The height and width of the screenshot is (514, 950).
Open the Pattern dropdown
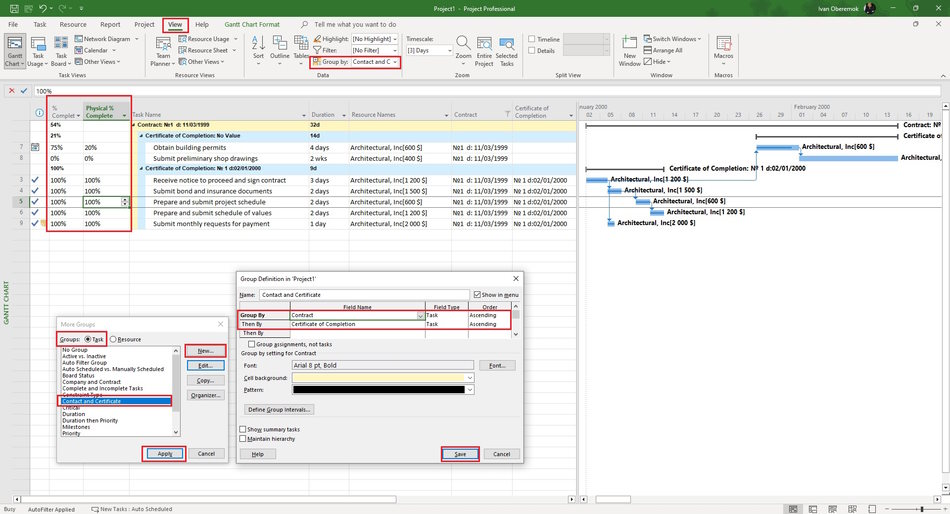pos(470,390)
